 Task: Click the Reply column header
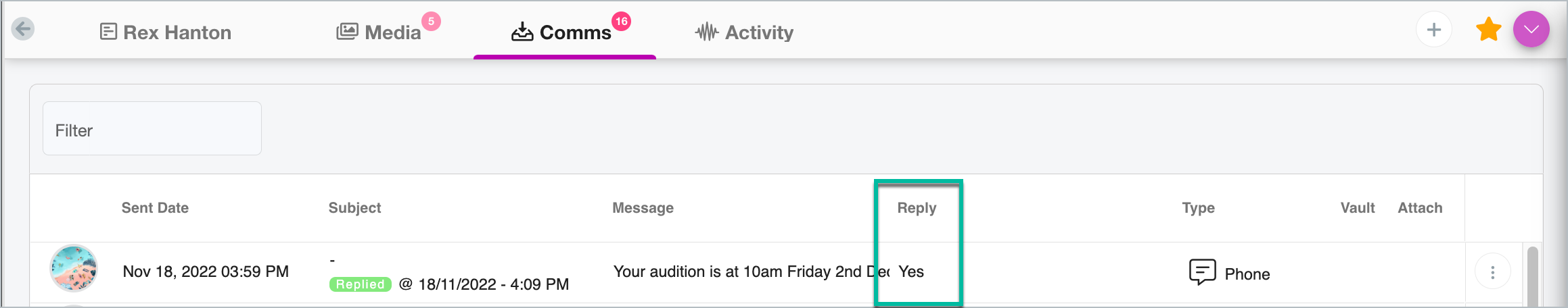917,208
